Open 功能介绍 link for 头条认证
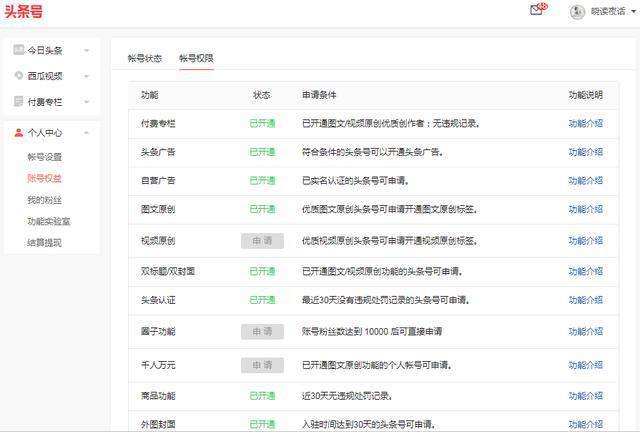Viewport: 640px width, 434px height. click(586, 300)
